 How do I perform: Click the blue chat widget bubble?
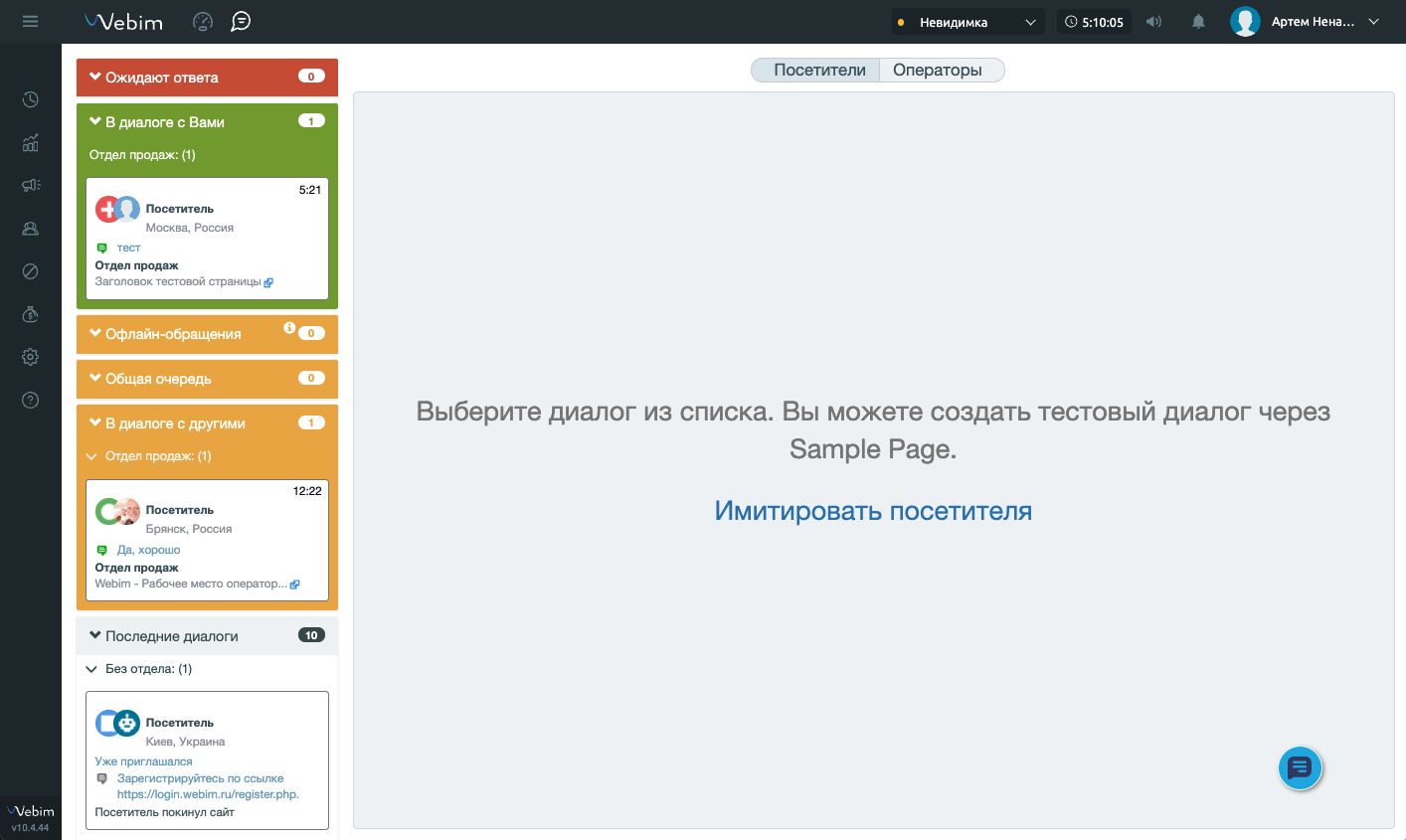[1300, 768]
